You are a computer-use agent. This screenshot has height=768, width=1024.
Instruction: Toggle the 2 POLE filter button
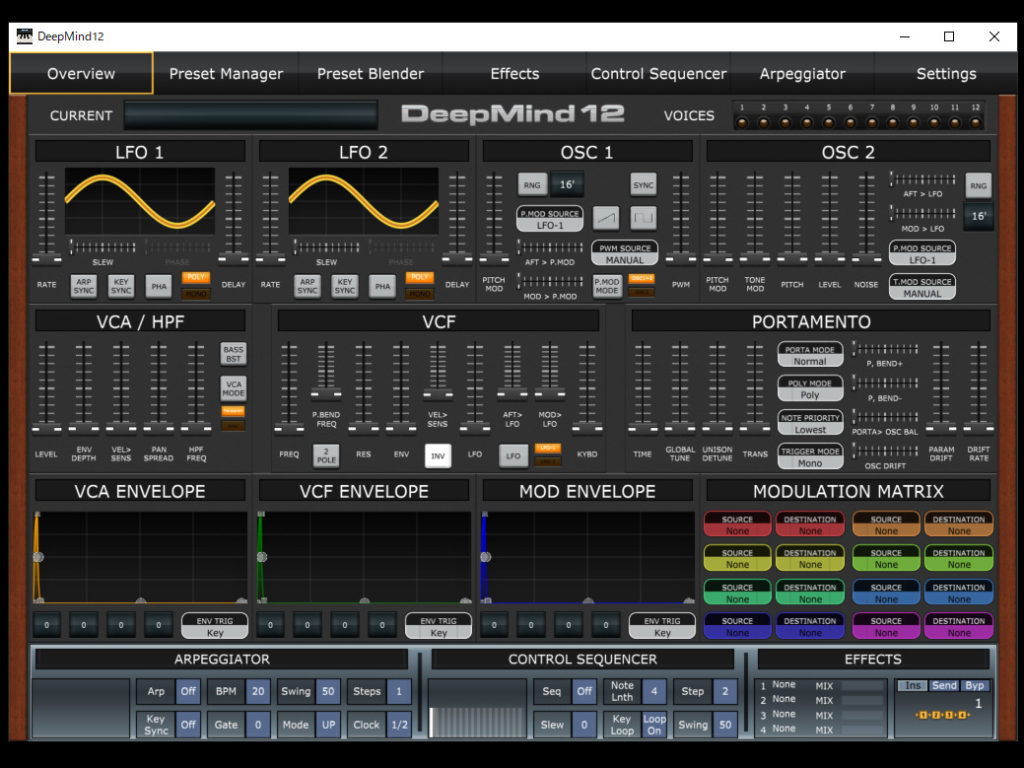click(x=326, y=456)
